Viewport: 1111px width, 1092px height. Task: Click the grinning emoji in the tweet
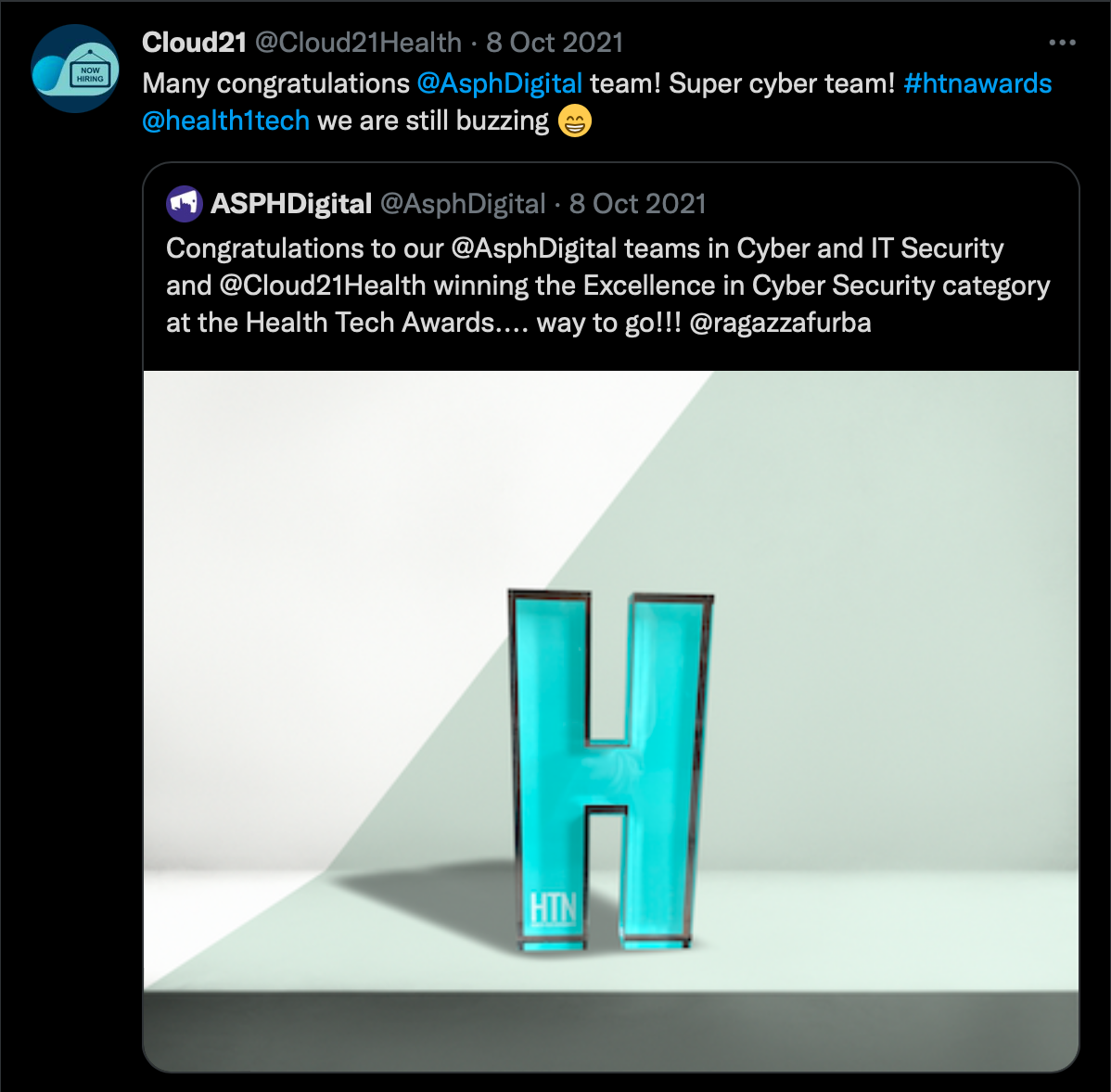[575, 121]
